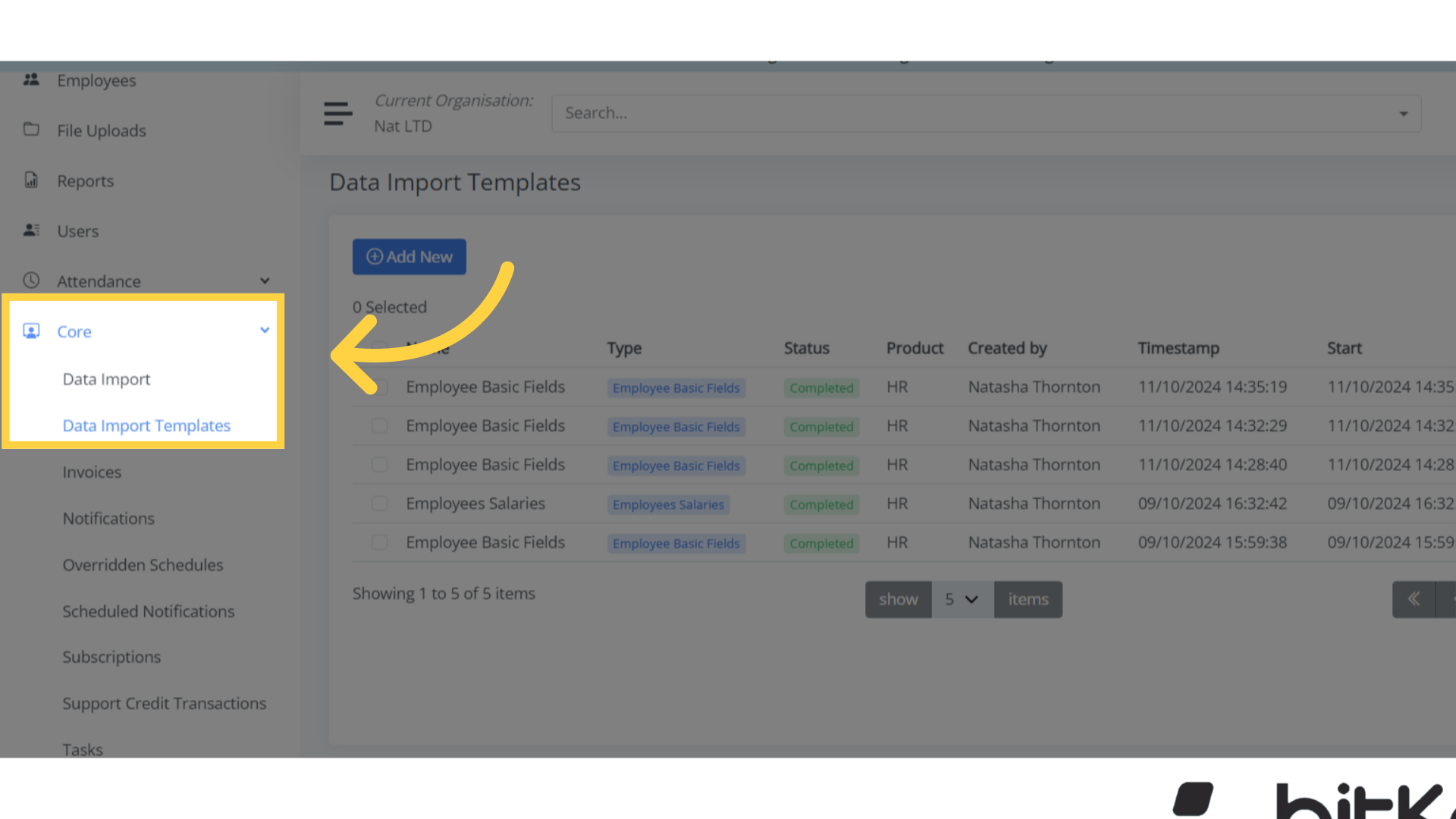Click the Reports chart icon

pos(31,180)
